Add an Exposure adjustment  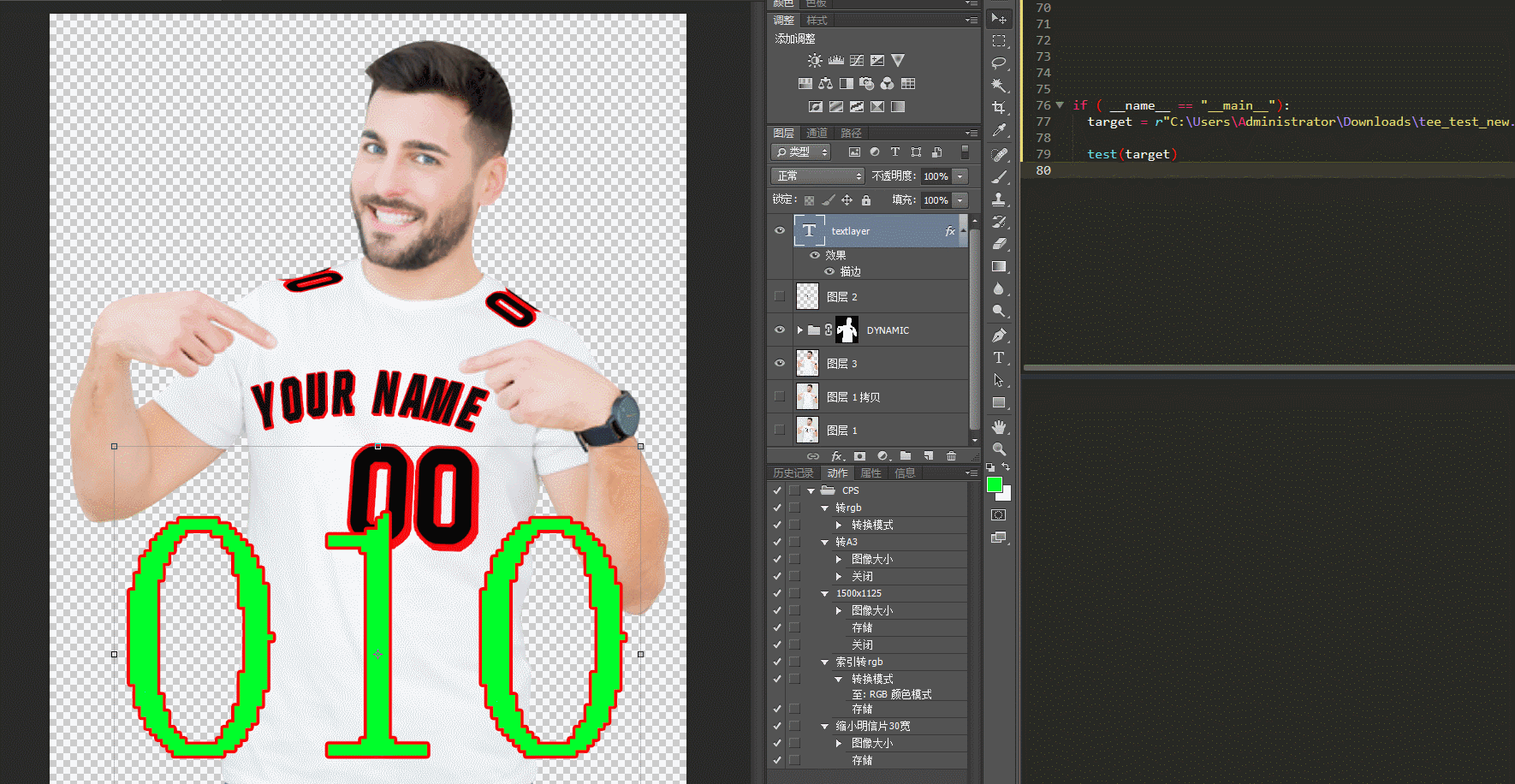tap(877, 61)
